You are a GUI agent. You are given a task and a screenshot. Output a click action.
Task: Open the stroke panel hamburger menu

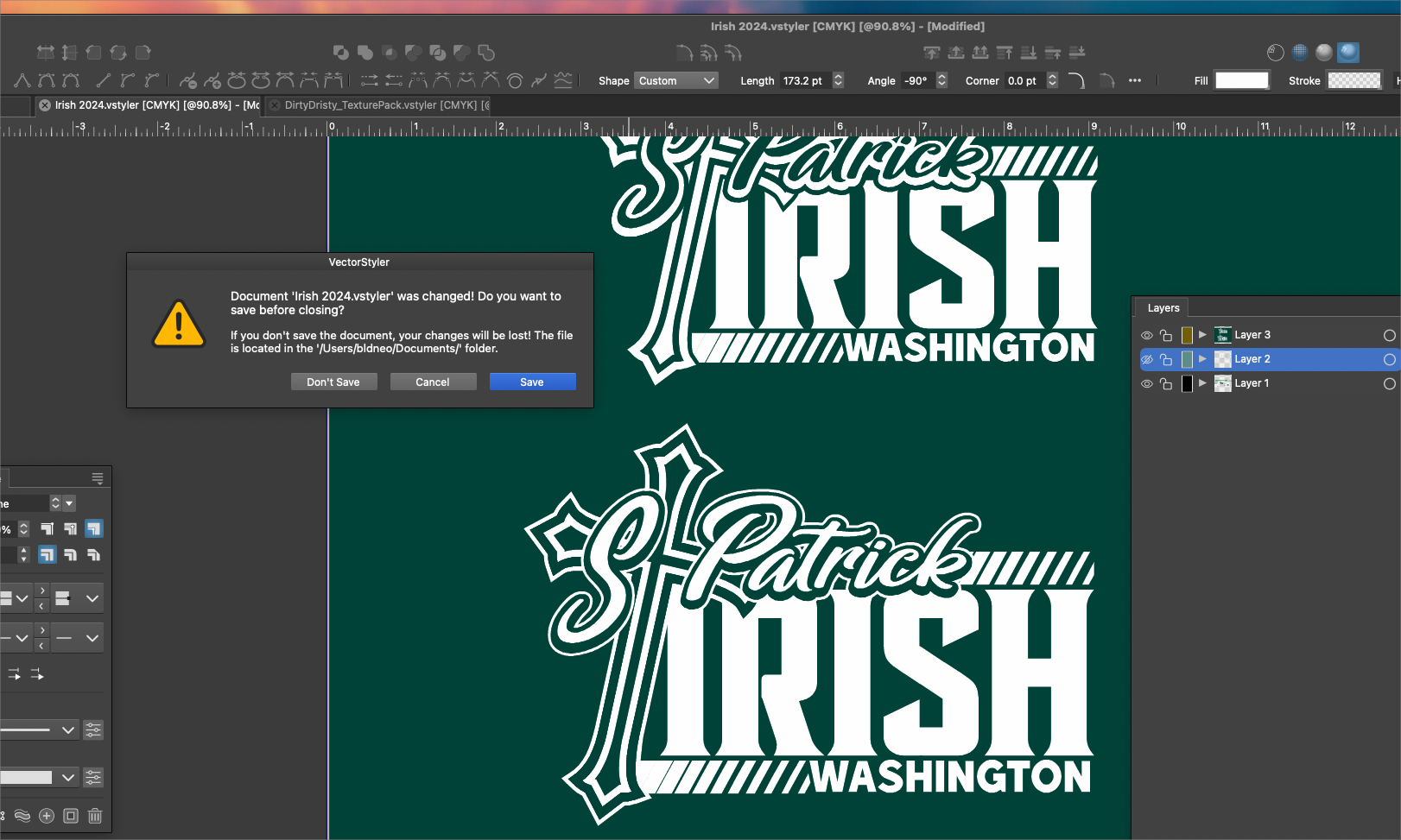(x=98, y=478)
